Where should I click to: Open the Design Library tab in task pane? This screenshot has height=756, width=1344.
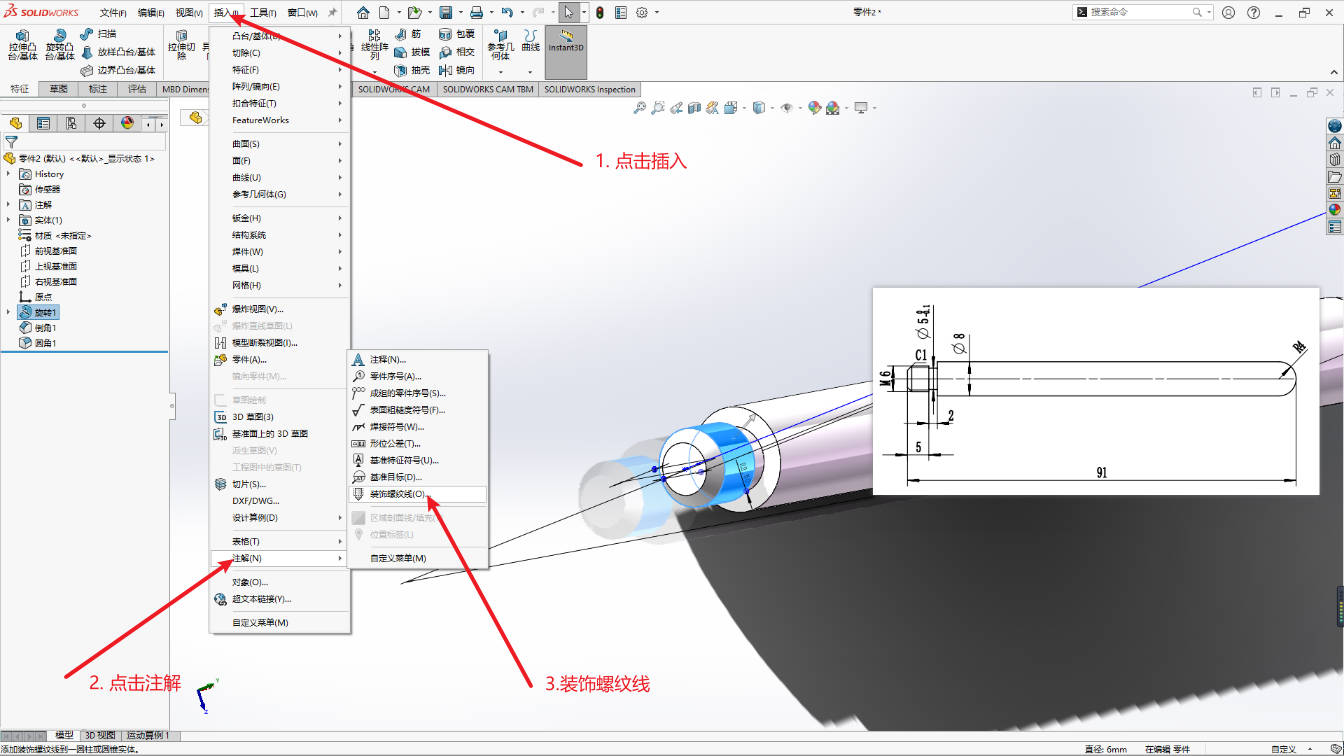click(x=1334, y=159)
